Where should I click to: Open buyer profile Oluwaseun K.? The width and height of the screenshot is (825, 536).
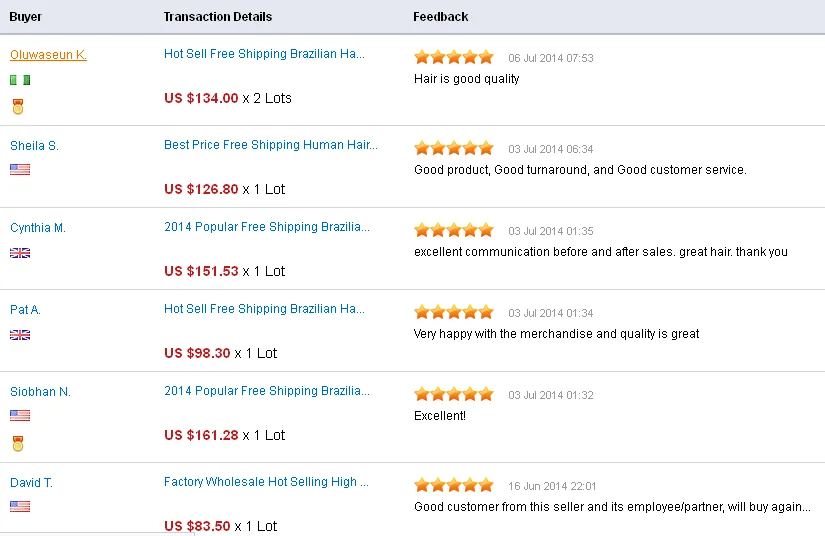(48, 55)
